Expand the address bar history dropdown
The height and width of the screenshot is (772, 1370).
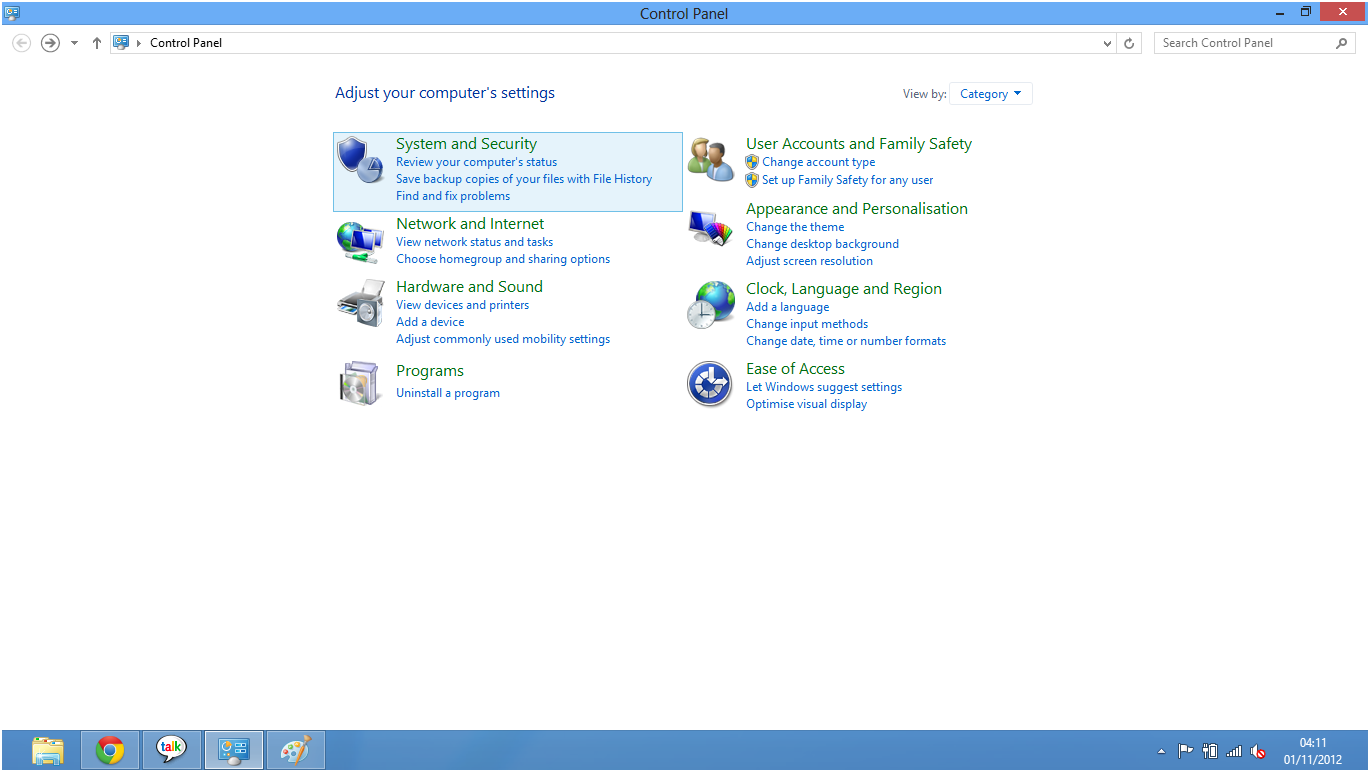point(1107,43)
